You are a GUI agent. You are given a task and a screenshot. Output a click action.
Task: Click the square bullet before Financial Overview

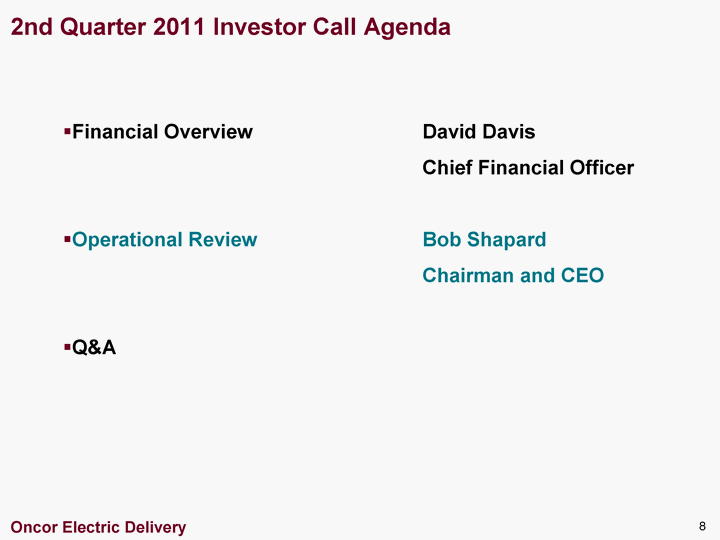[x=68, y=132]
